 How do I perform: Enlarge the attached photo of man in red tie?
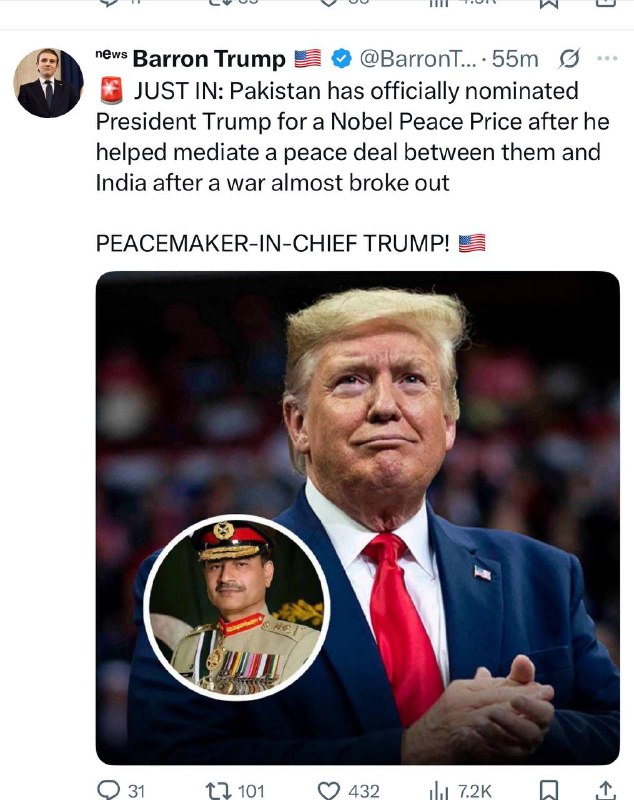click(358, 517)
